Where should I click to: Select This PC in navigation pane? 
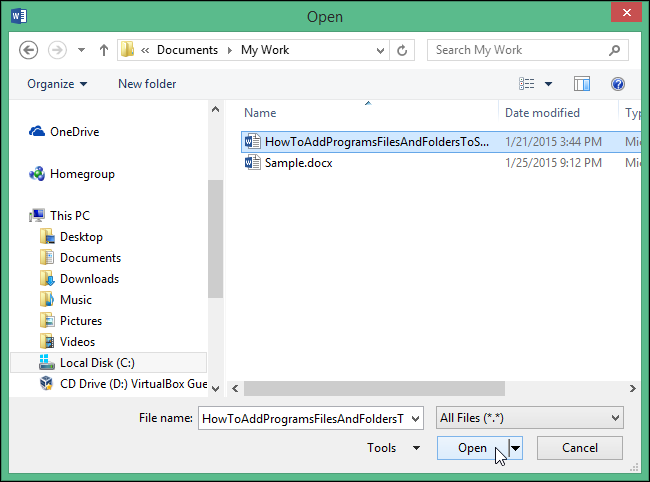70,216
